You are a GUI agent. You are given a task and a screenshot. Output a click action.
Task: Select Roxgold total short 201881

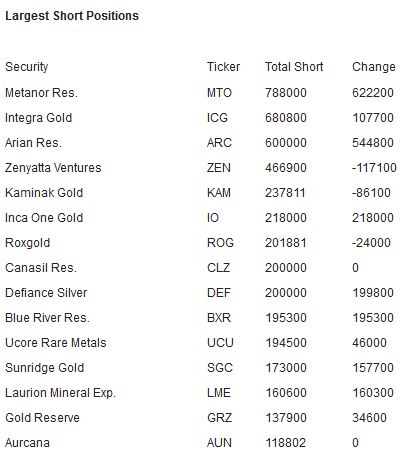pos(286,243)
